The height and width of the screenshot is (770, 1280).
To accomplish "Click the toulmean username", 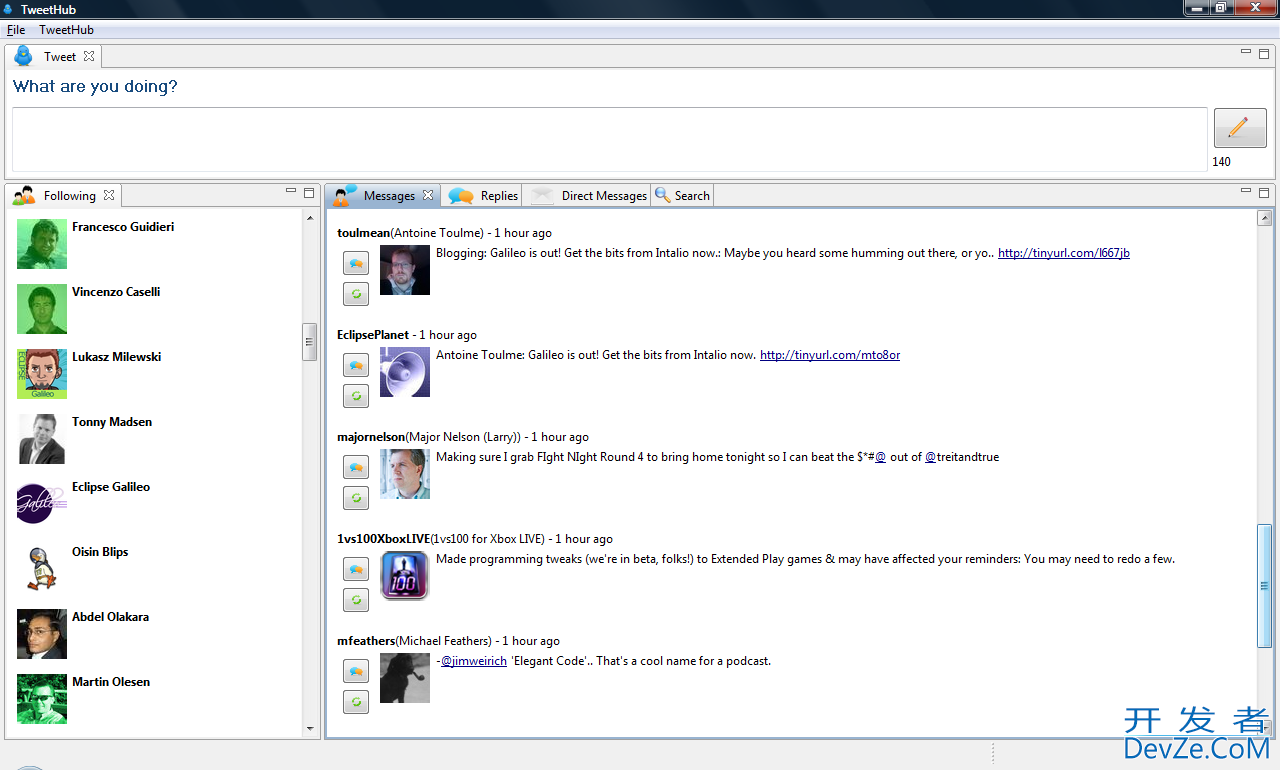I will (x=364, y=233).
